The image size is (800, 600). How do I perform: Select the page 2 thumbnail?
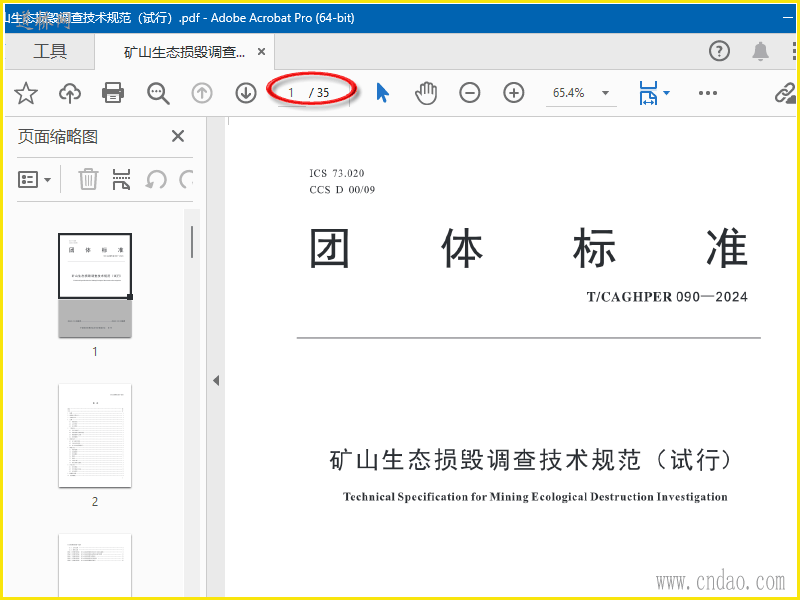95,436
